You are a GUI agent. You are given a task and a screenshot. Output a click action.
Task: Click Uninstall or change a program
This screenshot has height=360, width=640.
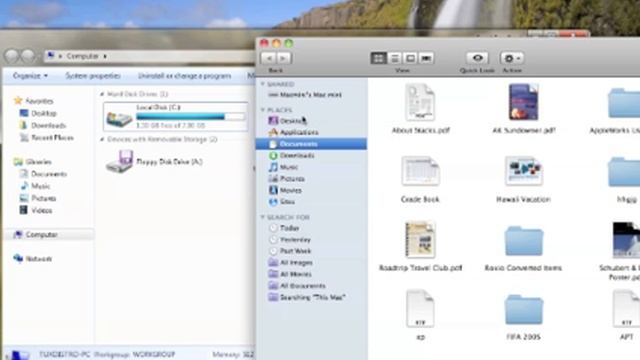click(x=184, y=76)
